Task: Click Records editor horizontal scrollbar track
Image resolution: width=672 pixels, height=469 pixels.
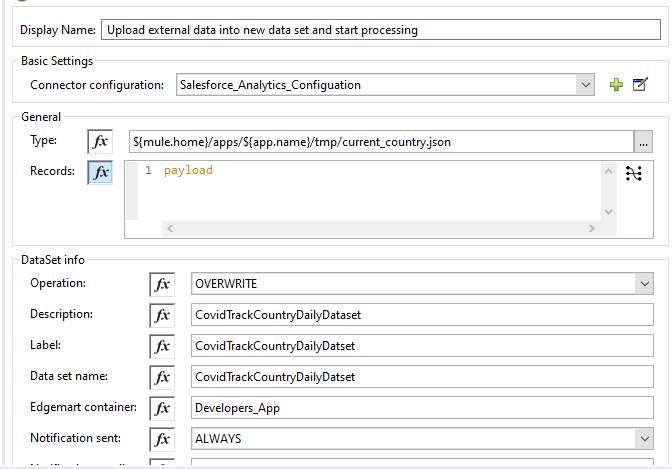Action: click(381, 228)
